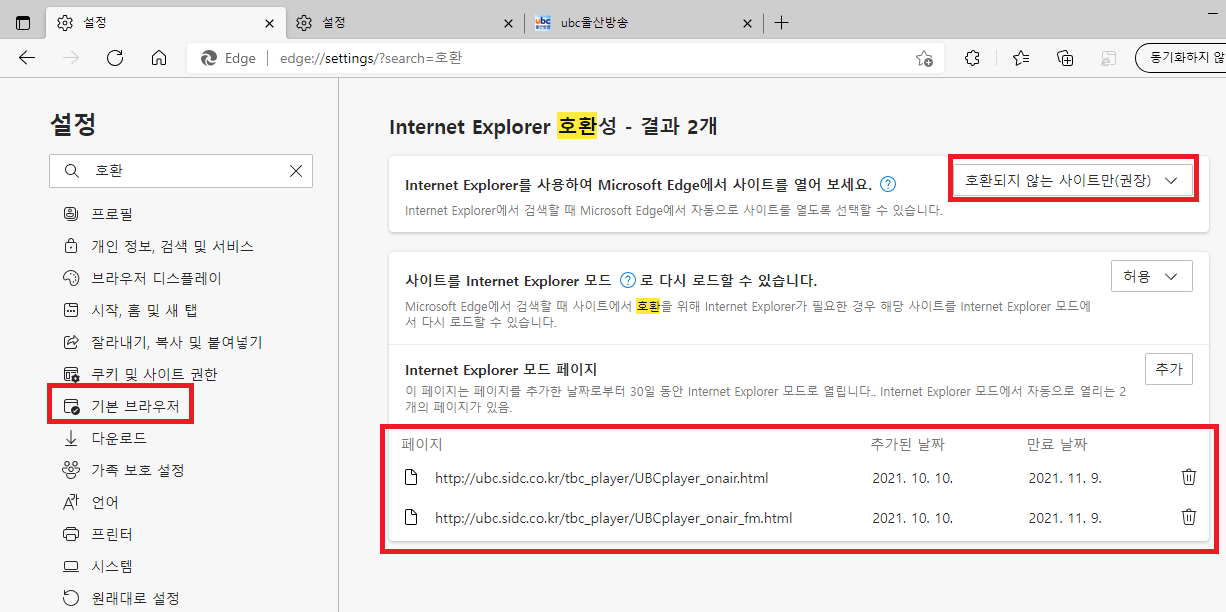Click the download arrow icon for 다운로드
The width and height of the screenshot is (1226, 612).
click(71, 438)
